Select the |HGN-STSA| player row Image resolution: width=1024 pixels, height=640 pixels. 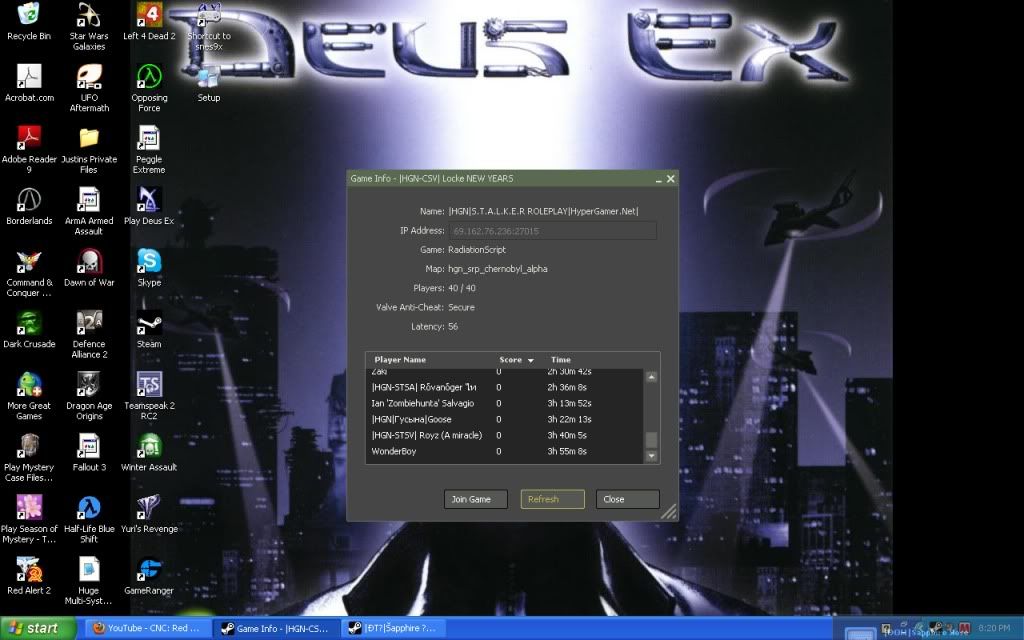pyautogui.click(x=504, y=387)
